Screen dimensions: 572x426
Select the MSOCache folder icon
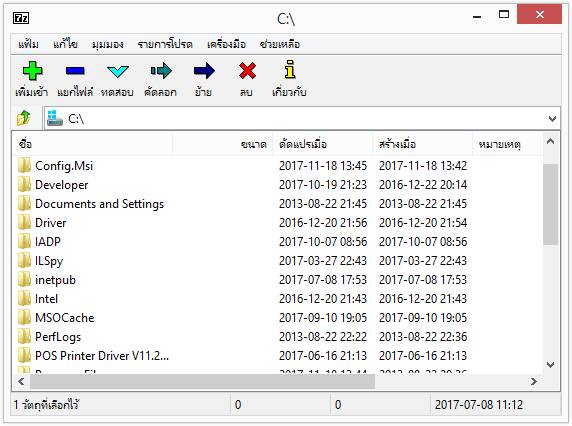(x=24, y=317)
